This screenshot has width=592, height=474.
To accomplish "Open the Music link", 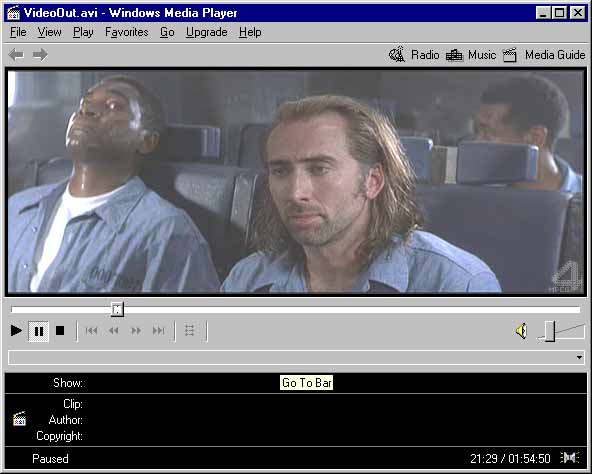I will click(x=471, y=55).
